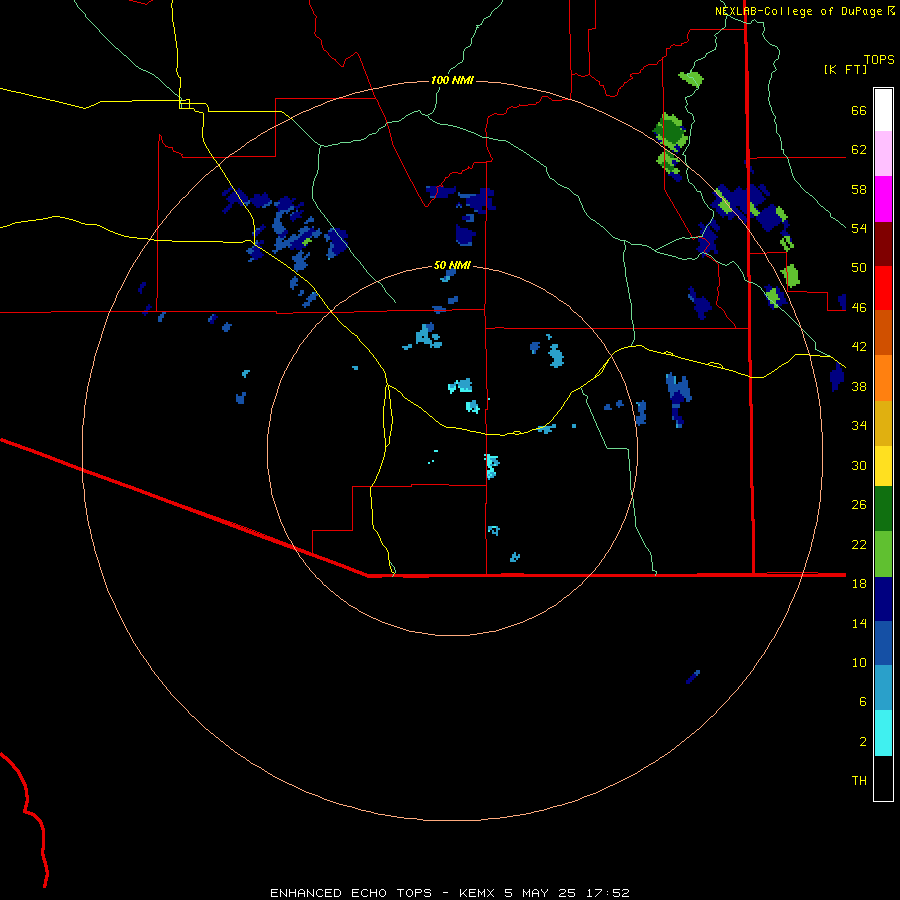Click the dark green echo cell on the 100 NMI ring
This screenshot has height=900, width=900.
[670, 131]
